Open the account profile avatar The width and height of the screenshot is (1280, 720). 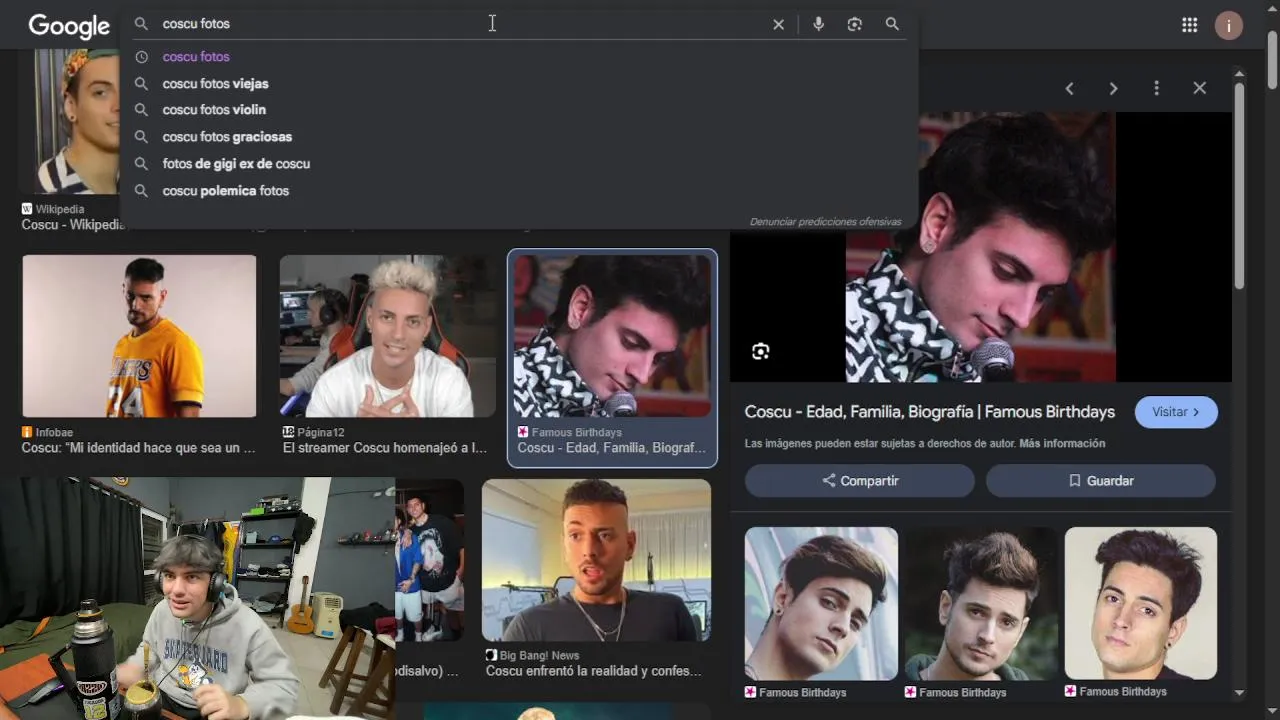[1229, 25]
